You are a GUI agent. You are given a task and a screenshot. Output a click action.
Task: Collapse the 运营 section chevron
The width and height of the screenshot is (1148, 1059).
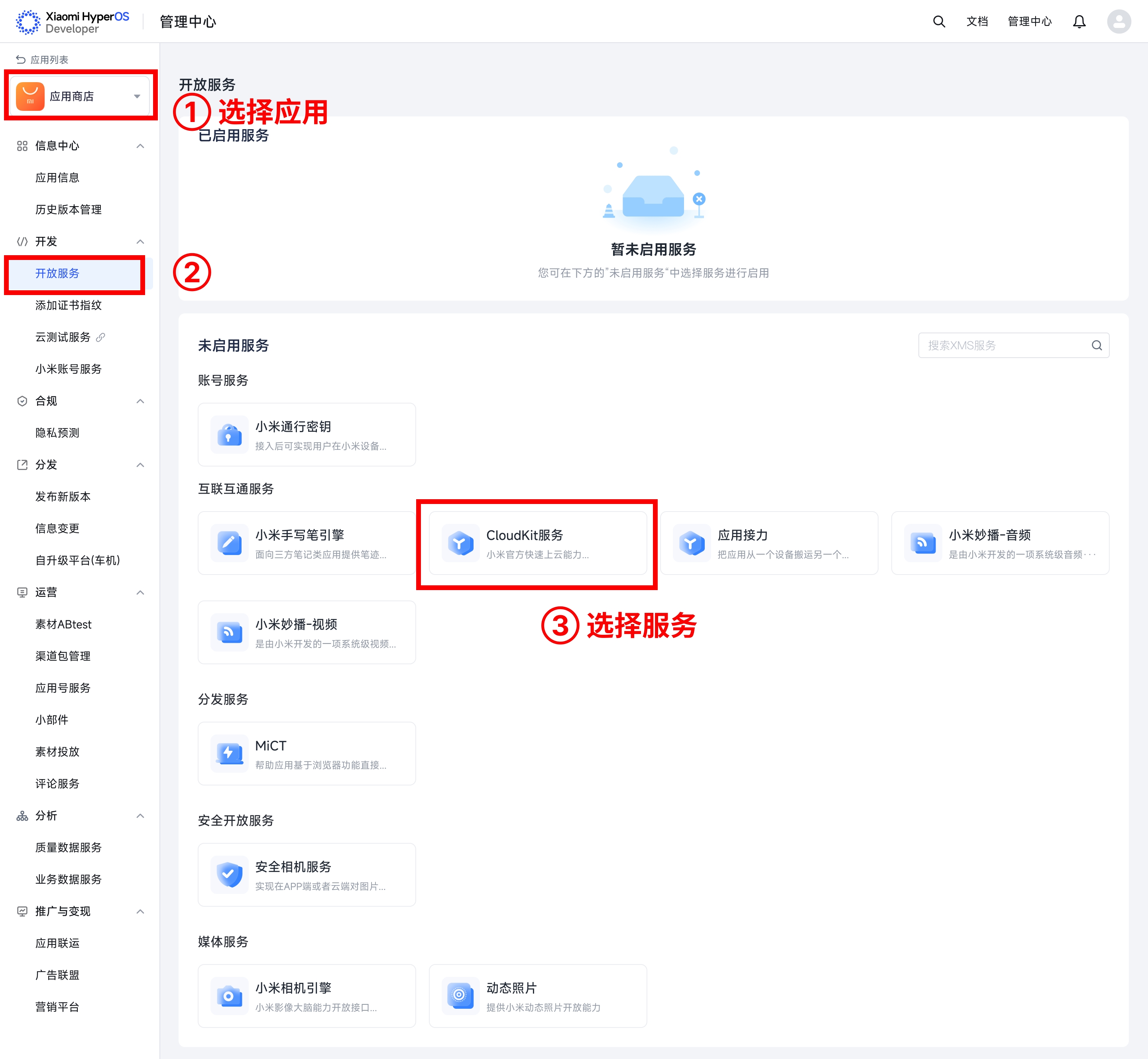(140, 592)
